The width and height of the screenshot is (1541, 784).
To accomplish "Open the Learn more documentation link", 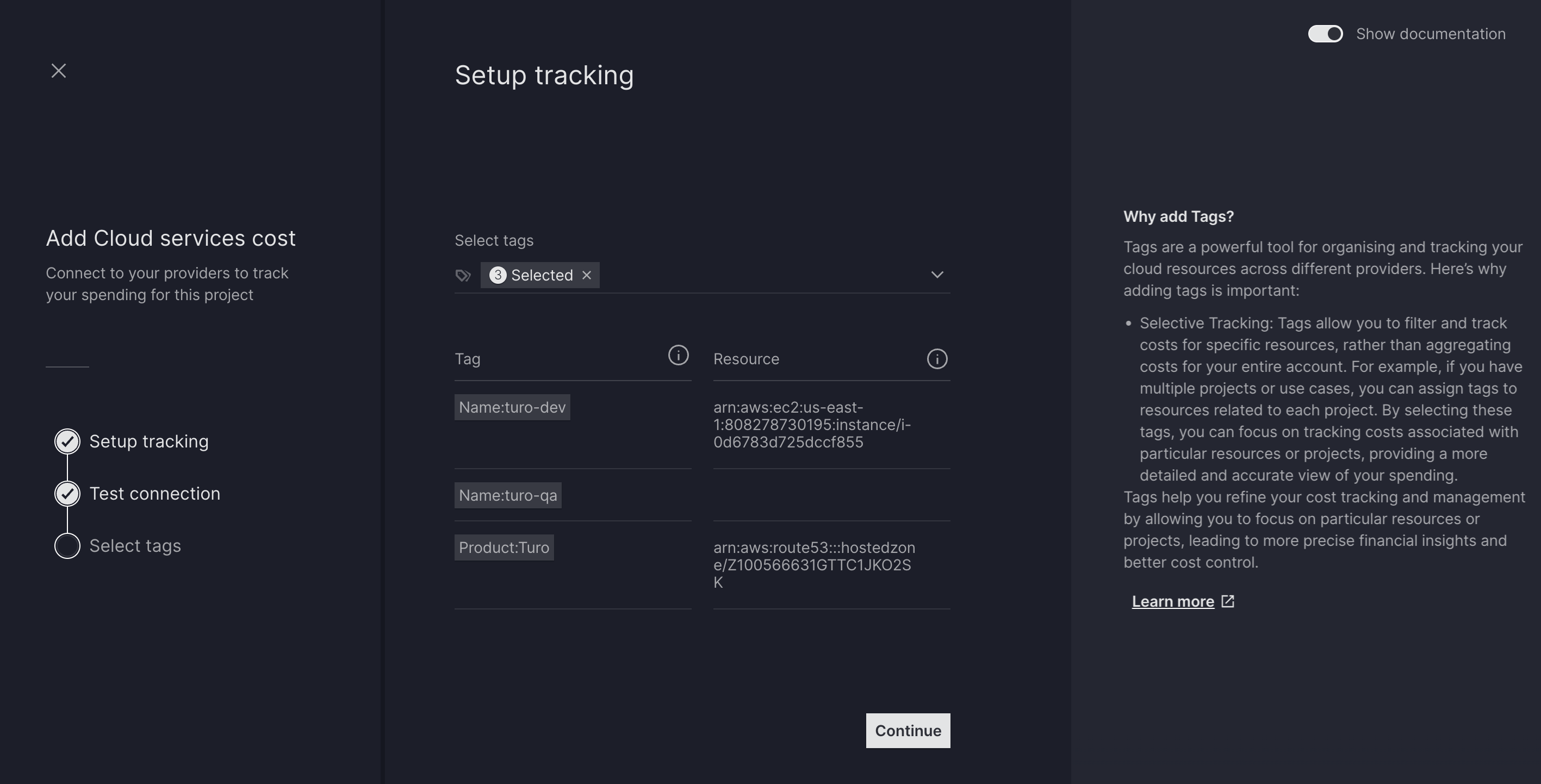I will [1172, 602].
